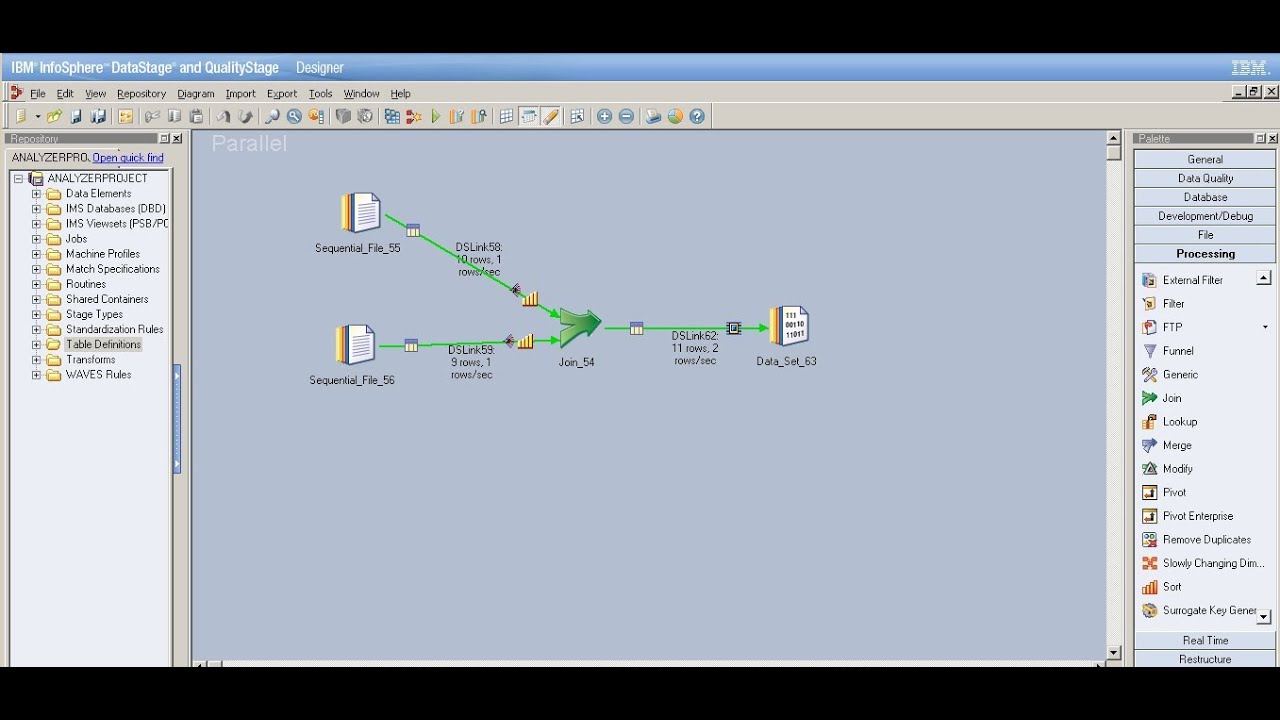
Task: Click the canvas vertical scrollbar thumb
Action: coord(1114,153)
